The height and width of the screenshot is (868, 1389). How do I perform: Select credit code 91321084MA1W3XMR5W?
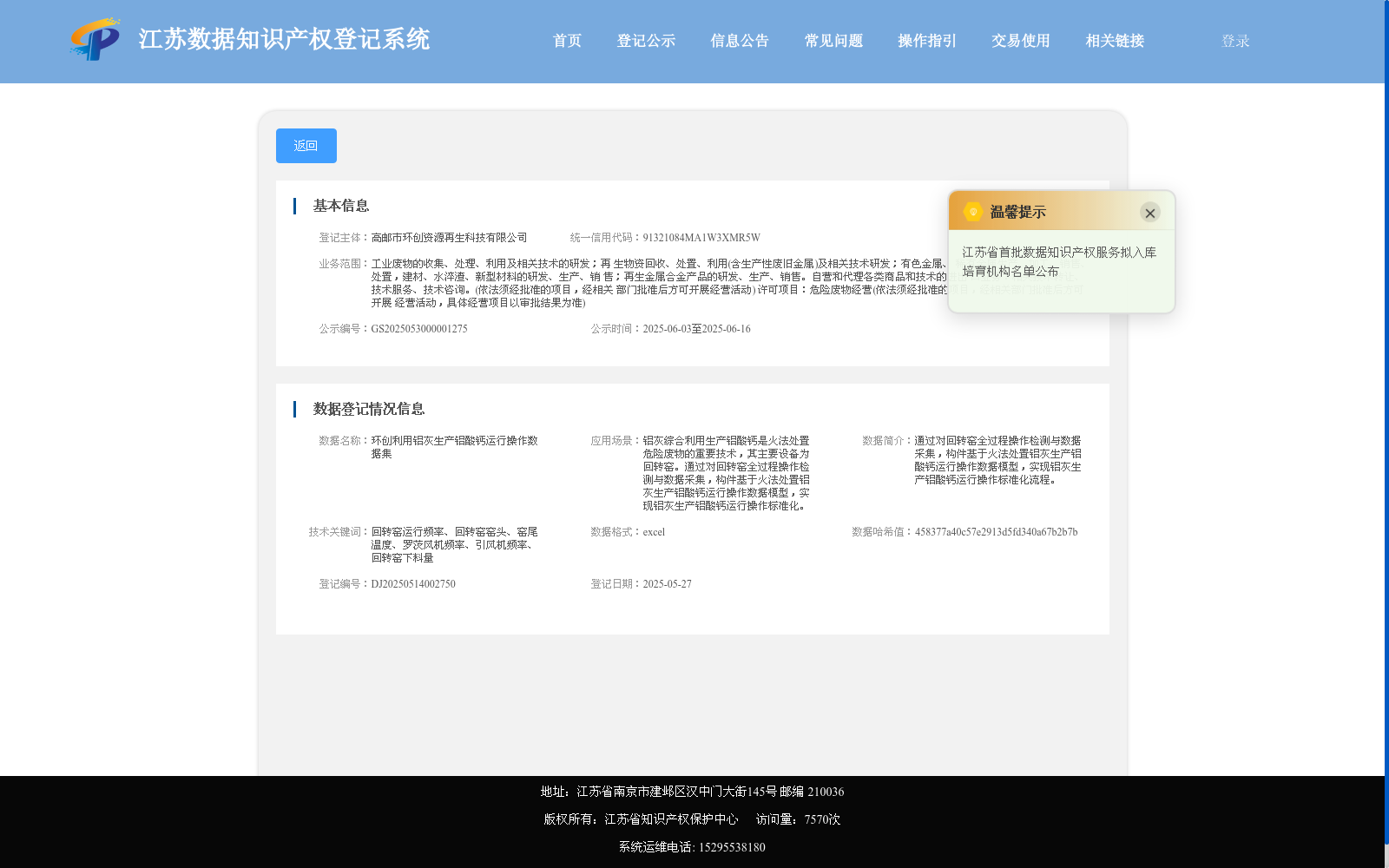coord(701,238)
